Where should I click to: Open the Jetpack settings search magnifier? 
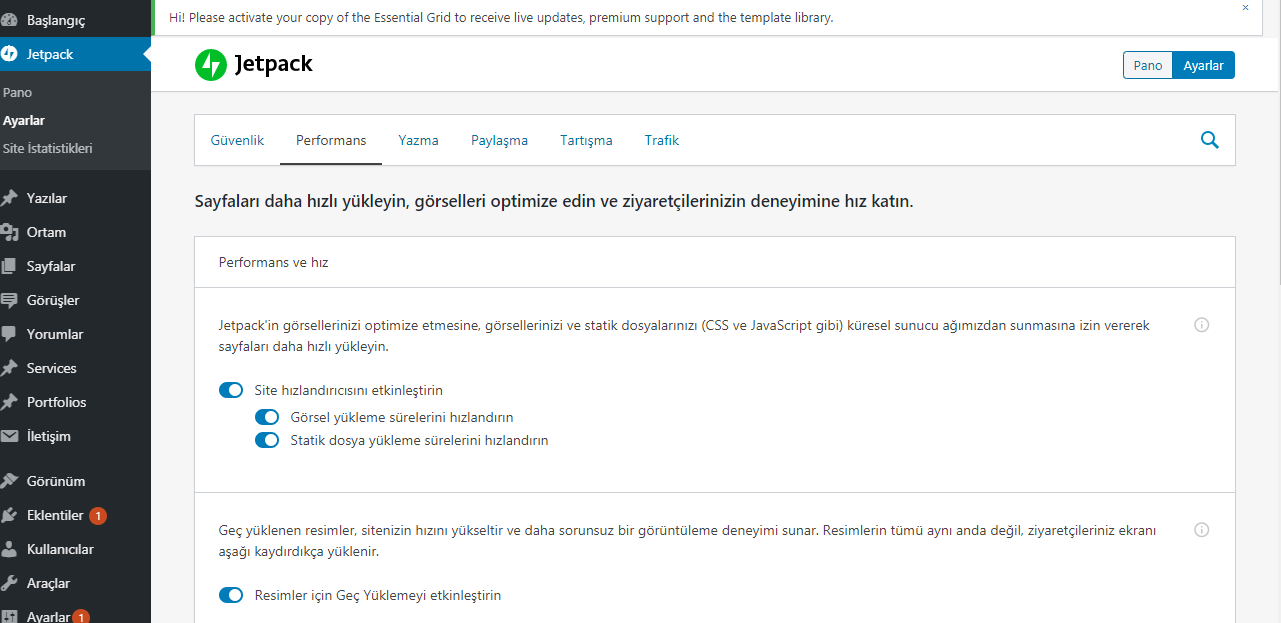[1209, 140]
